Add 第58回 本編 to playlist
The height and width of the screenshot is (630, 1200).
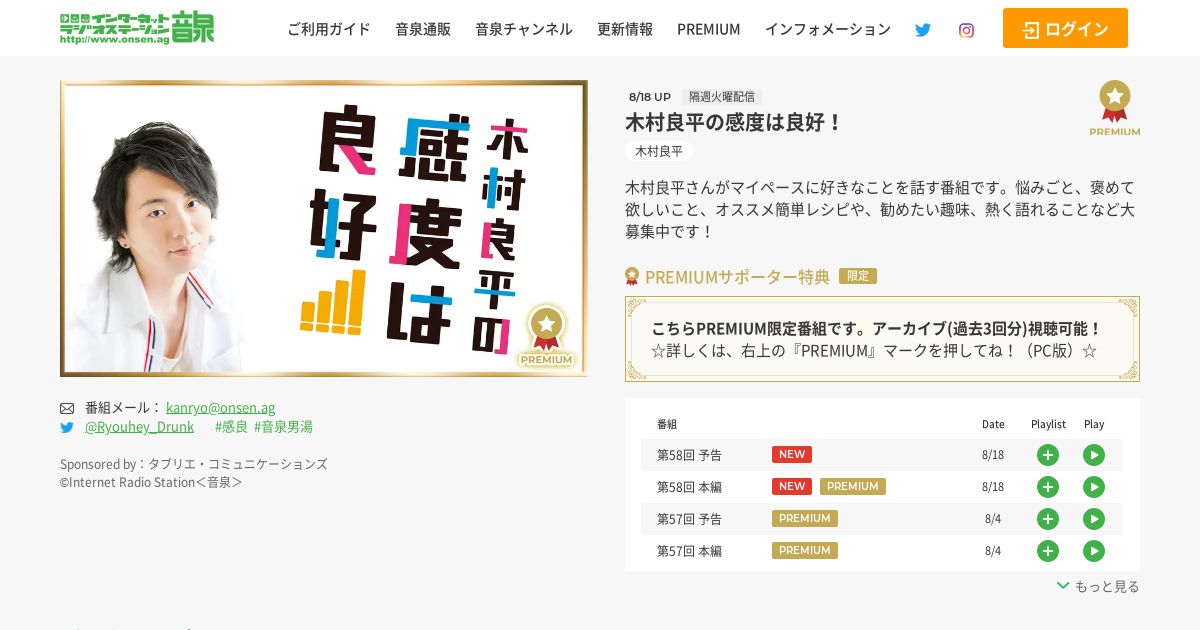1048,487
